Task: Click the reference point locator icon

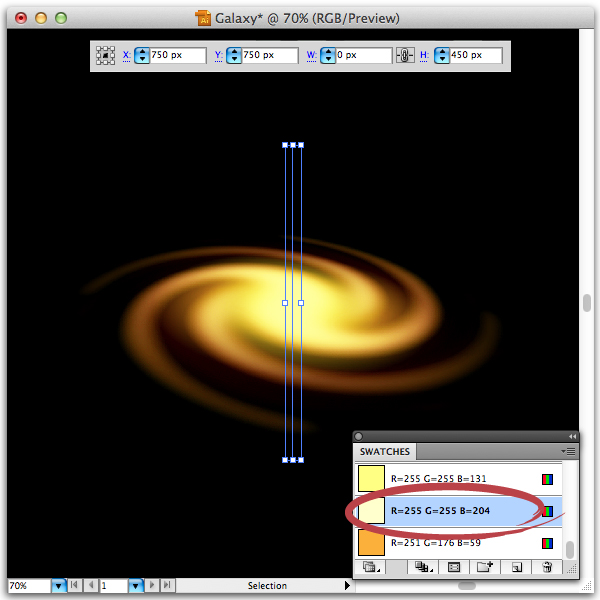Action: (x=105, y=55)
